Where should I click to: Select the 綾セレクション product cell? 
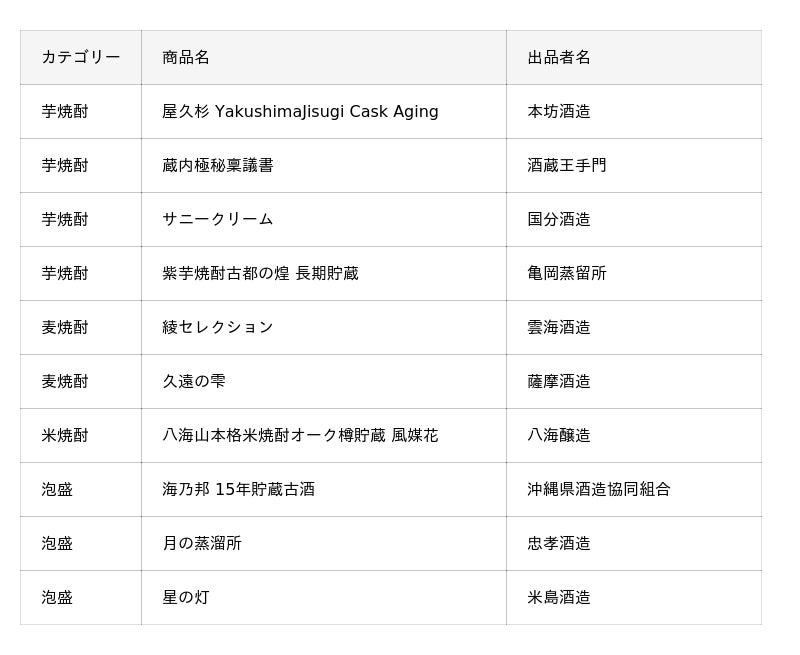218,327
